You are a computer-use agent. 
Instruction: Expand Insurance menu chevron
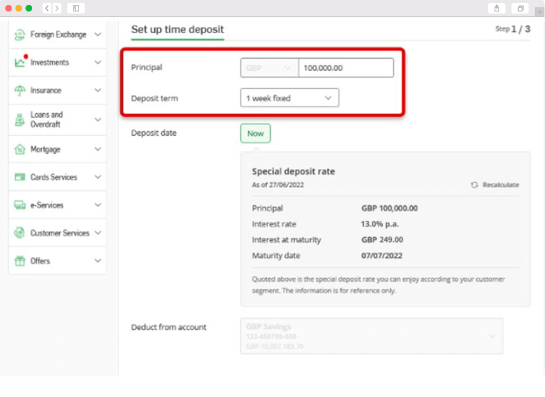(x=98, y=90)
